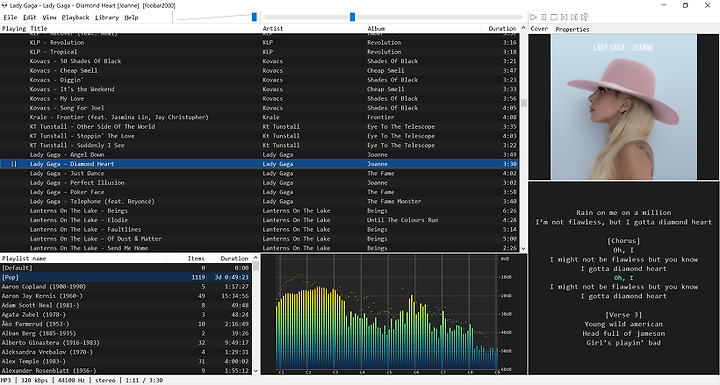Select Aaron Jay Kernis (1960-) playlist
Viewport: 720px width, 385px height.
[x=126, y=296]
